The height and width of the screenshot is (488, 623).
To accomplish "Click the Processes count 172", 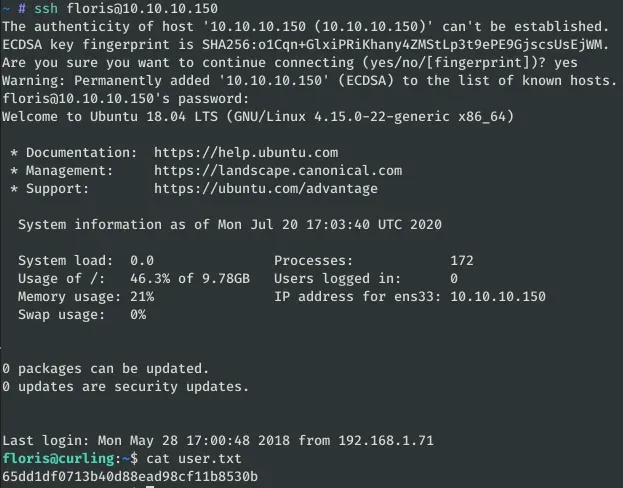I will tap(462, 260).
